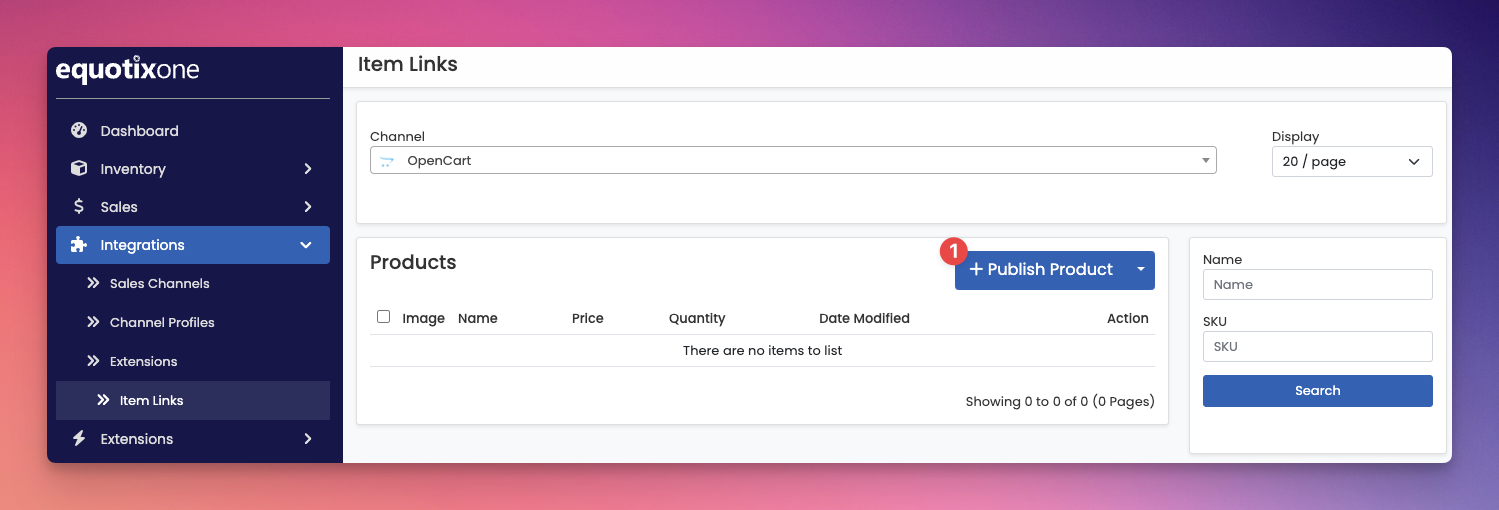Click the Sales dollar sign icon

coord(79,207)
